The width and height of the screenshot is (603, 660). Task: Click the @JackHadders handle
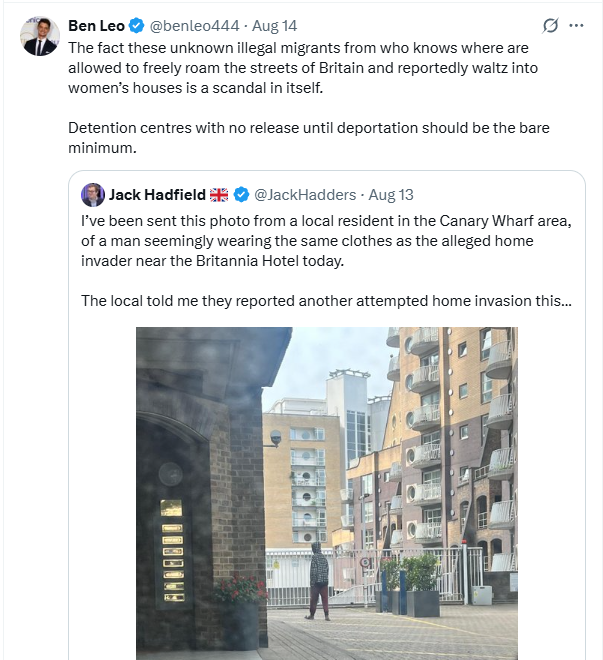[x=307, y=195]
